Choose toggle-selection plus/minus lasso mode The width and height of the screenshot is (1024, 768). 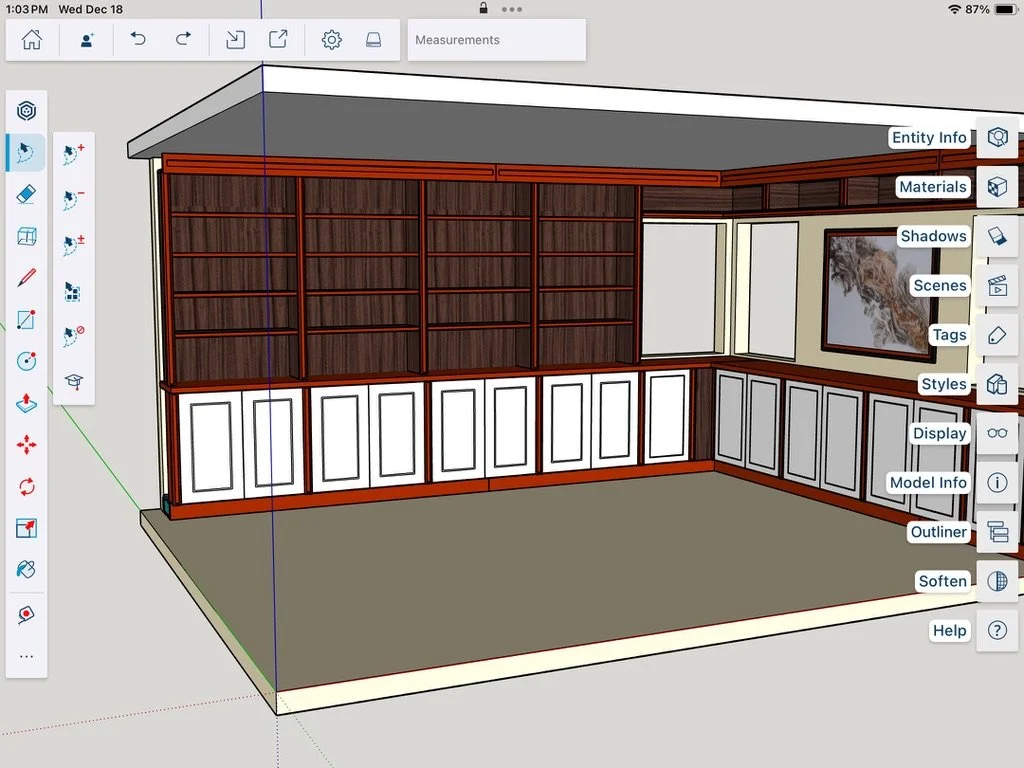coord(74,245)
